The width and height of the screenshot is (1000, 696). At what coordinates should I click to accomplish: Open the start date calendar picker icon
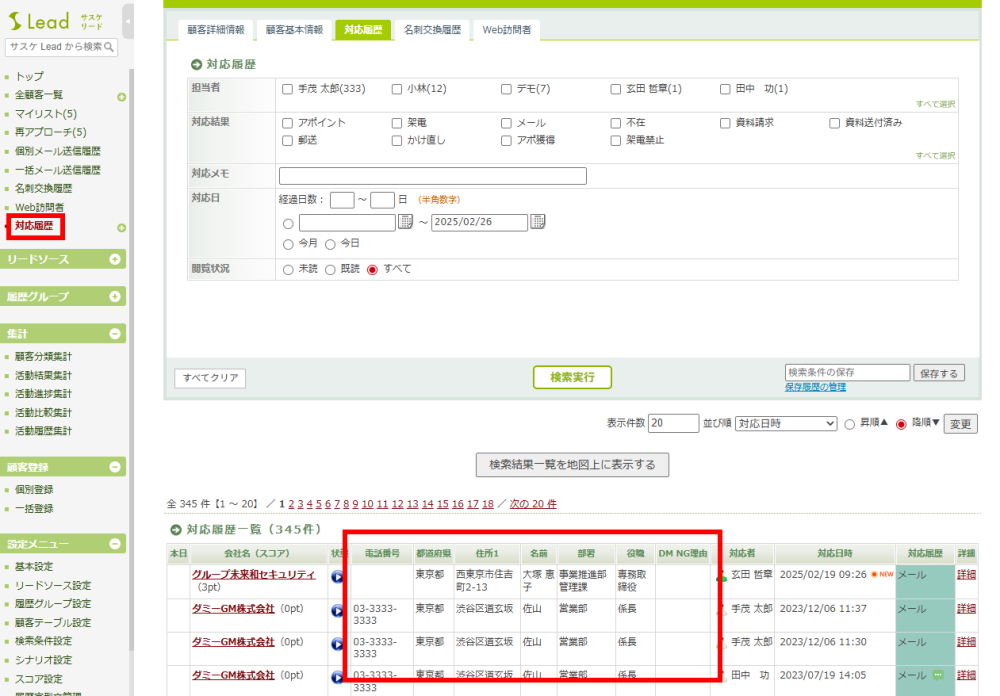(405, 222)
